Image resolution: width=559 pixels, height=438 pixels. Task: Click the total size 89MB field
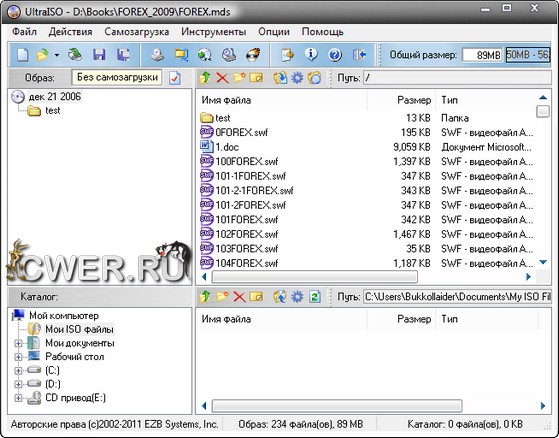482,55
